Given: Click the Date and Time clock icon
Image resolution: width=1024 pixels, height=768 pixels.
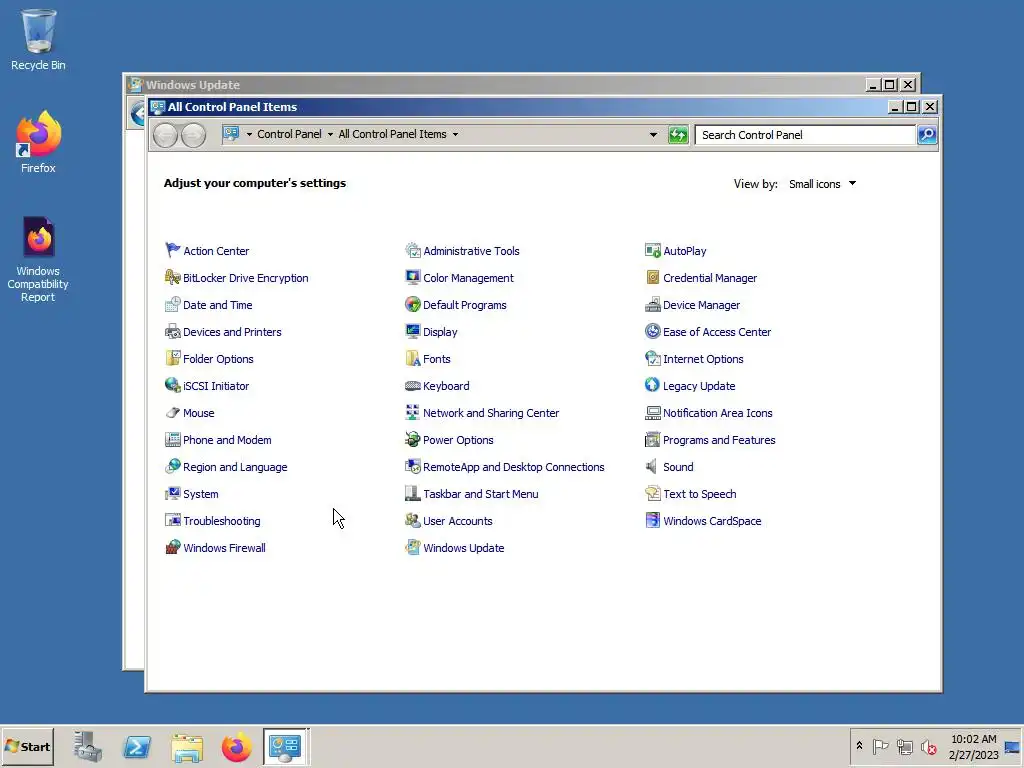Looking at the screenshot, I should click(172, 304).
